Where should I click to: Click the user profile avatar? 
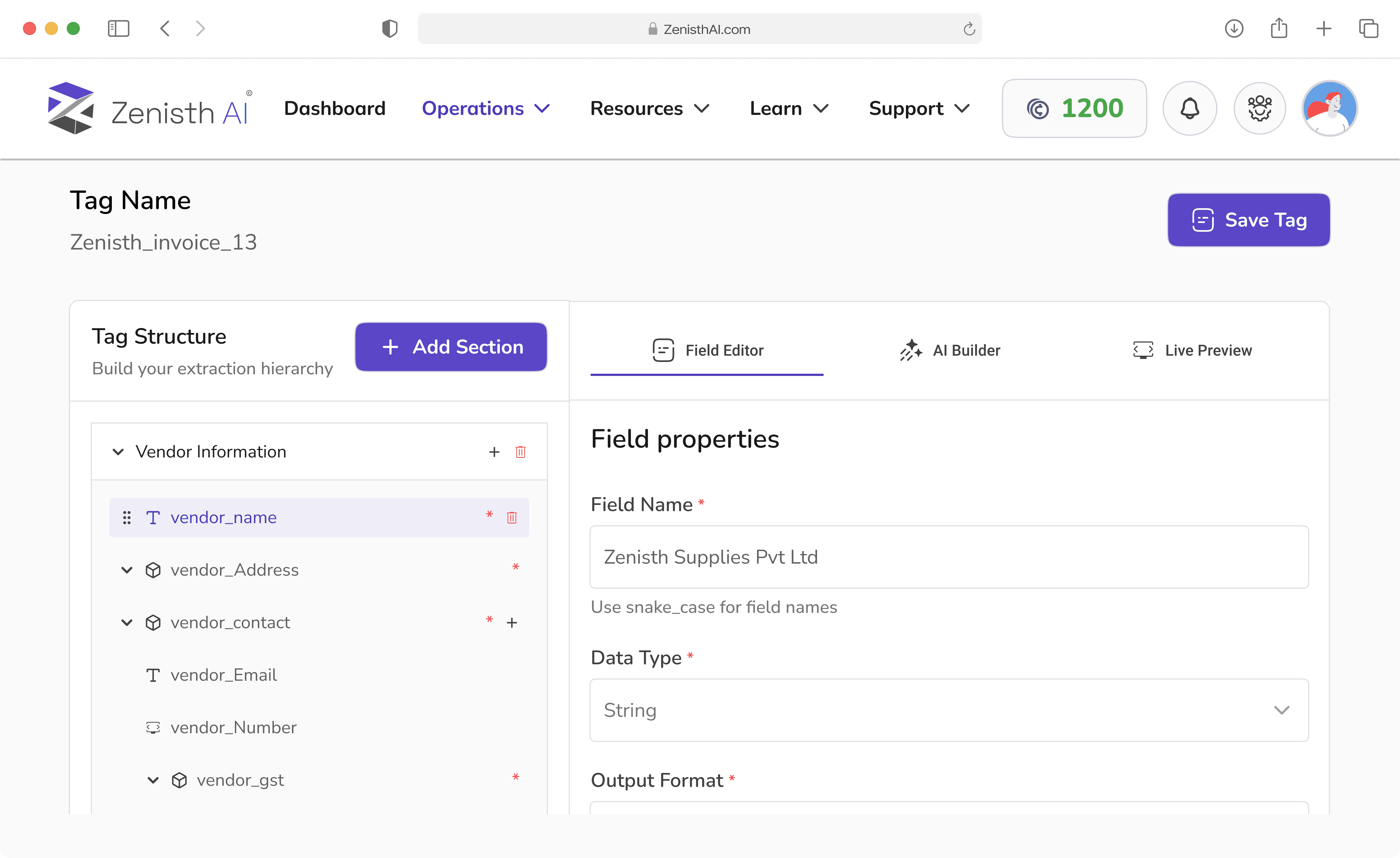pyautogui.click(x=1329, y=108)
